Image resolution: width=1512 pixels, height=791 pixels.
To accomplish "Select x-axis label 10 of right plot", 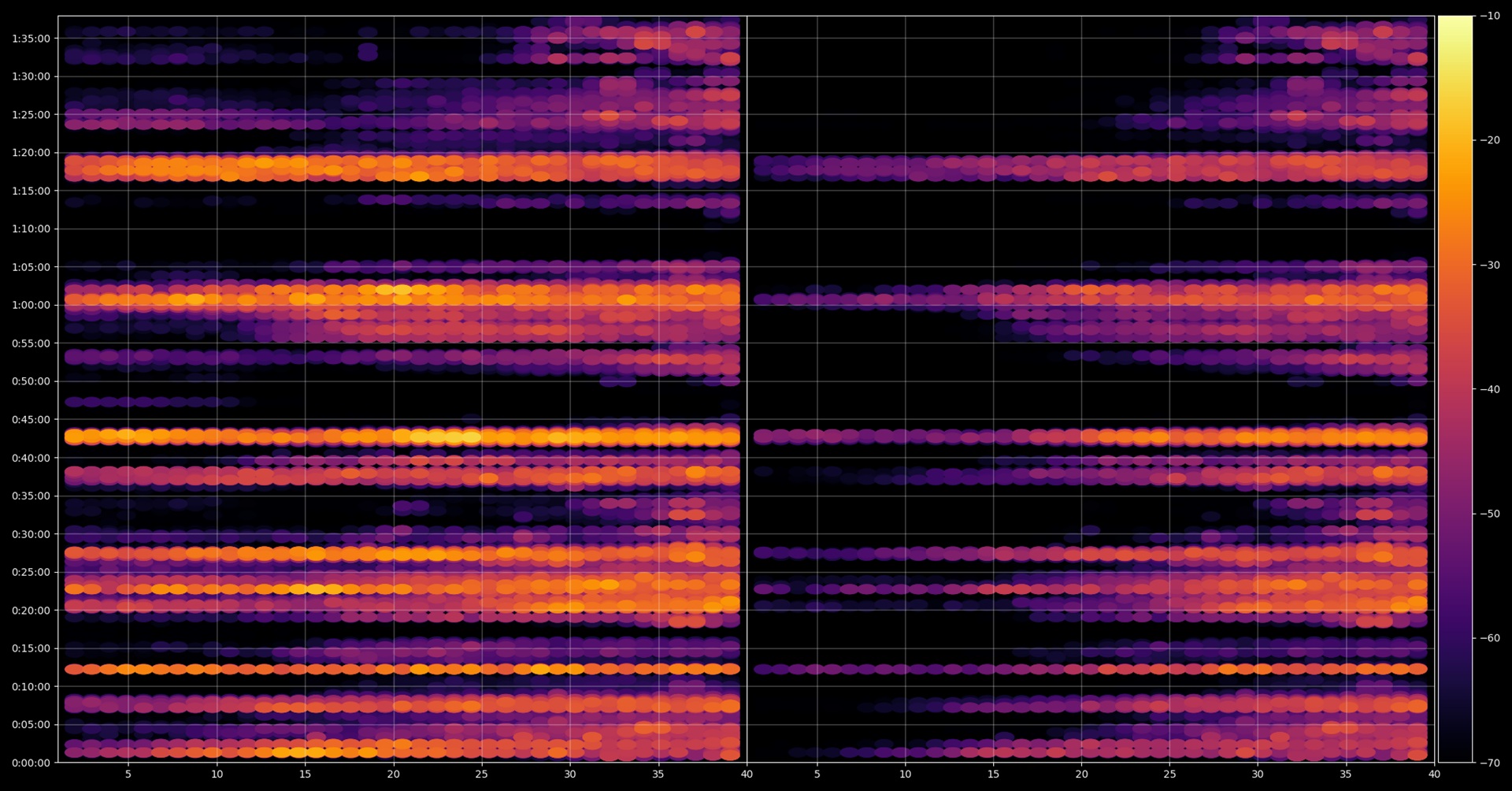I will point(905,774).
